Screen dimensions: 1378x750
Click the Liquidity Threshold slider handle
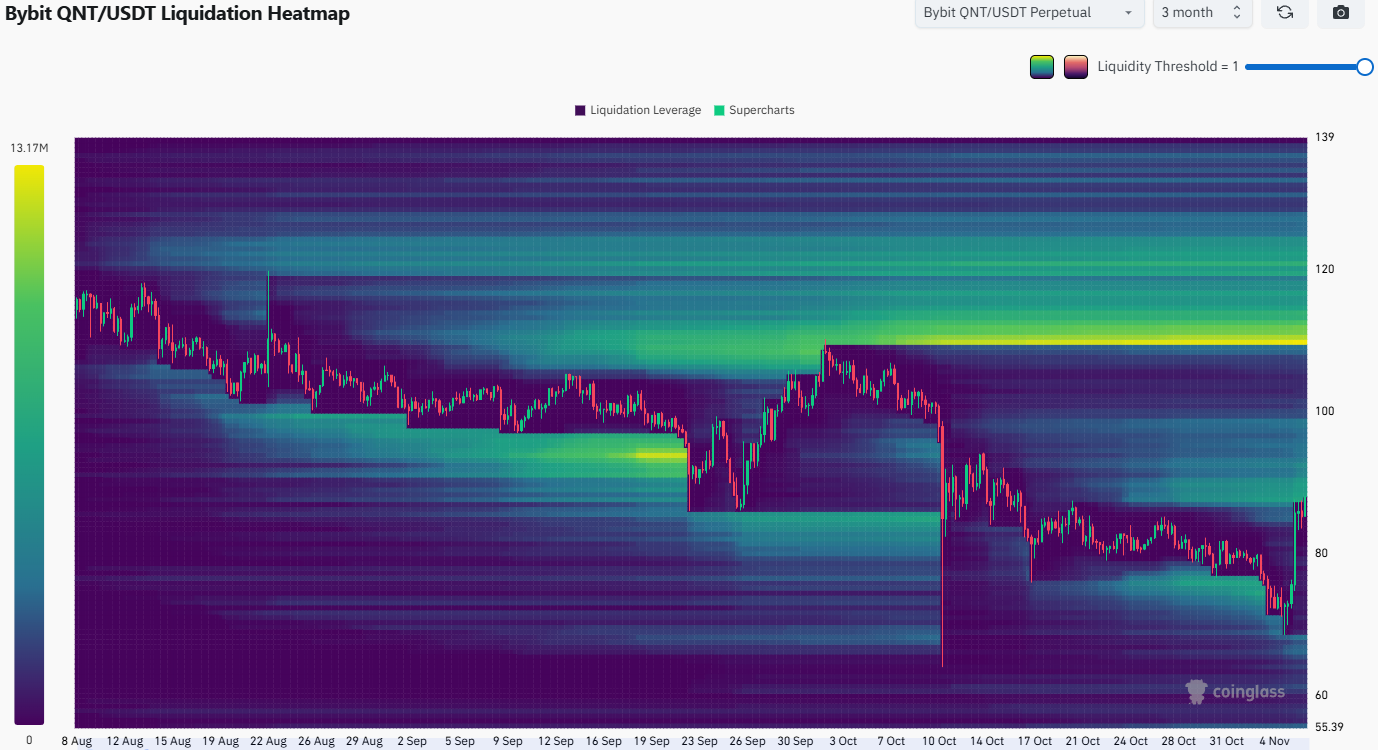(x=1364, y=67)
